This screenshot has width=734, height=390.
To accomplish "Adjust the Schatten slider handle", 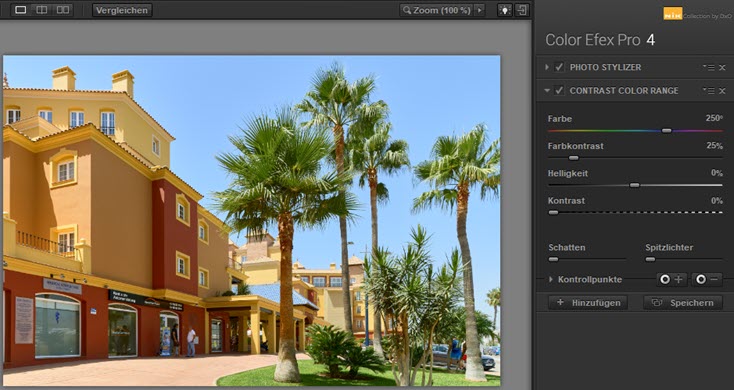I will tap(553, 259).
